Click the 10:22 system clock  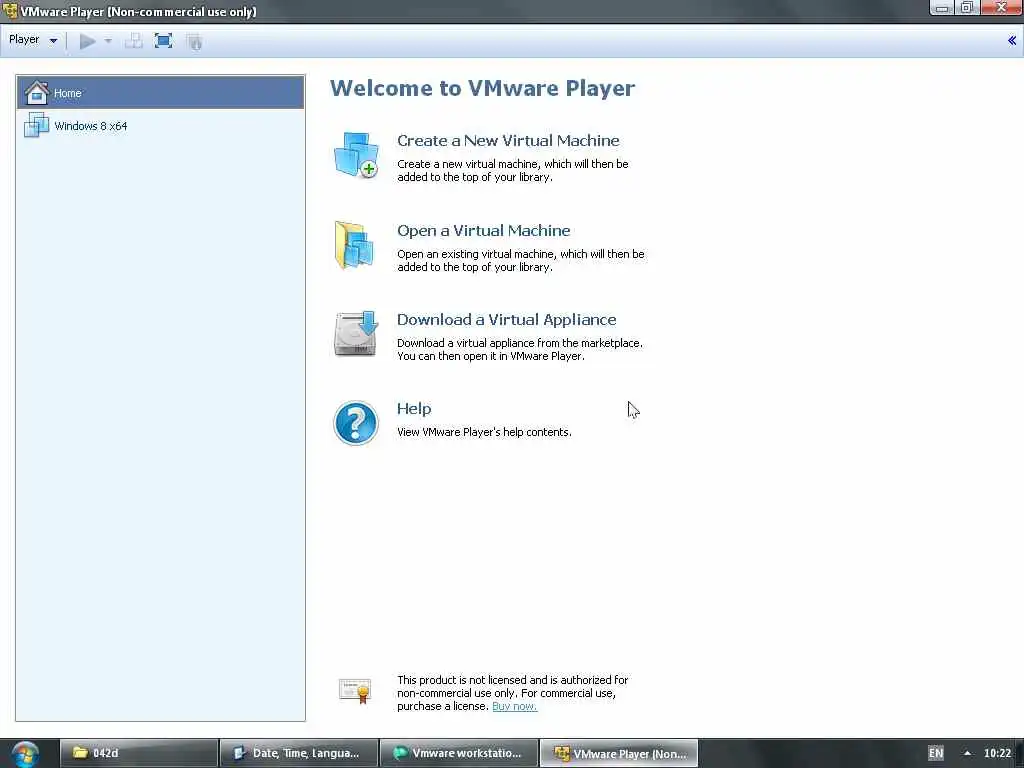click(997, 753)
